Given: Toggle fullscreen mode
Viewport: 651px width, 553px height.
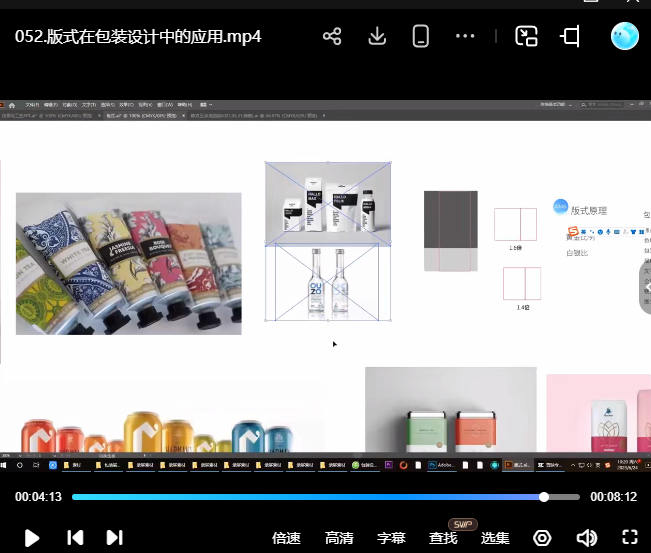Looking at the screenshot, I should [x=630, y=538].
